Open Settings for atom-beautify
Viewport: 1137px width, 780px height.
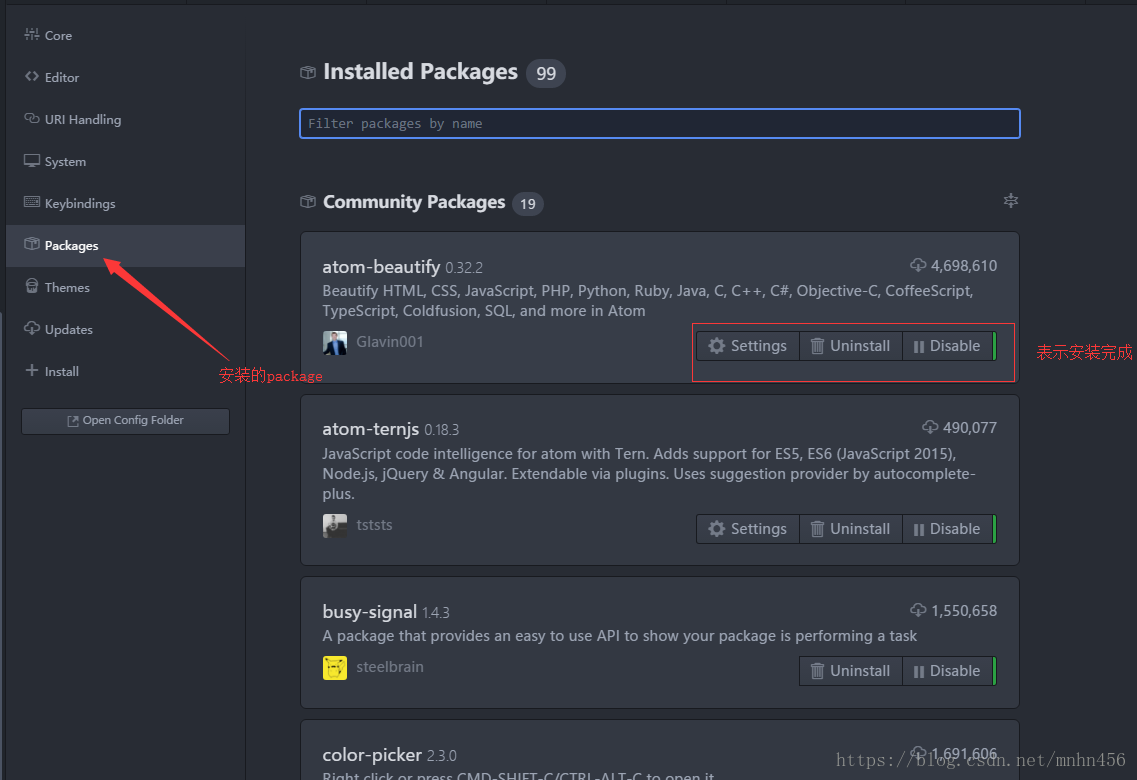748,346
